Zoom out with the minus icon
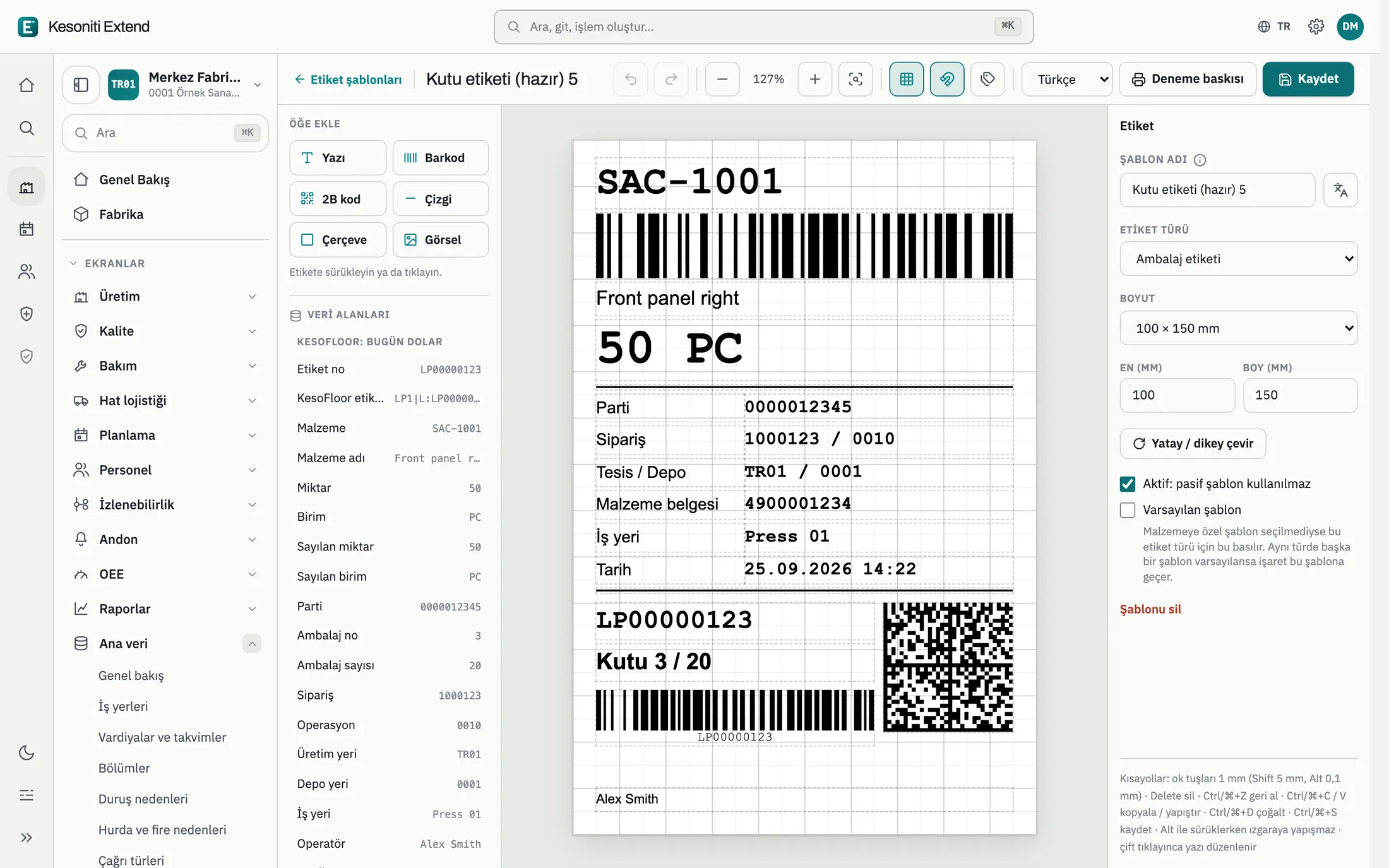Image resolution: width=1389 pixels, height=868 pixels. 722,79
